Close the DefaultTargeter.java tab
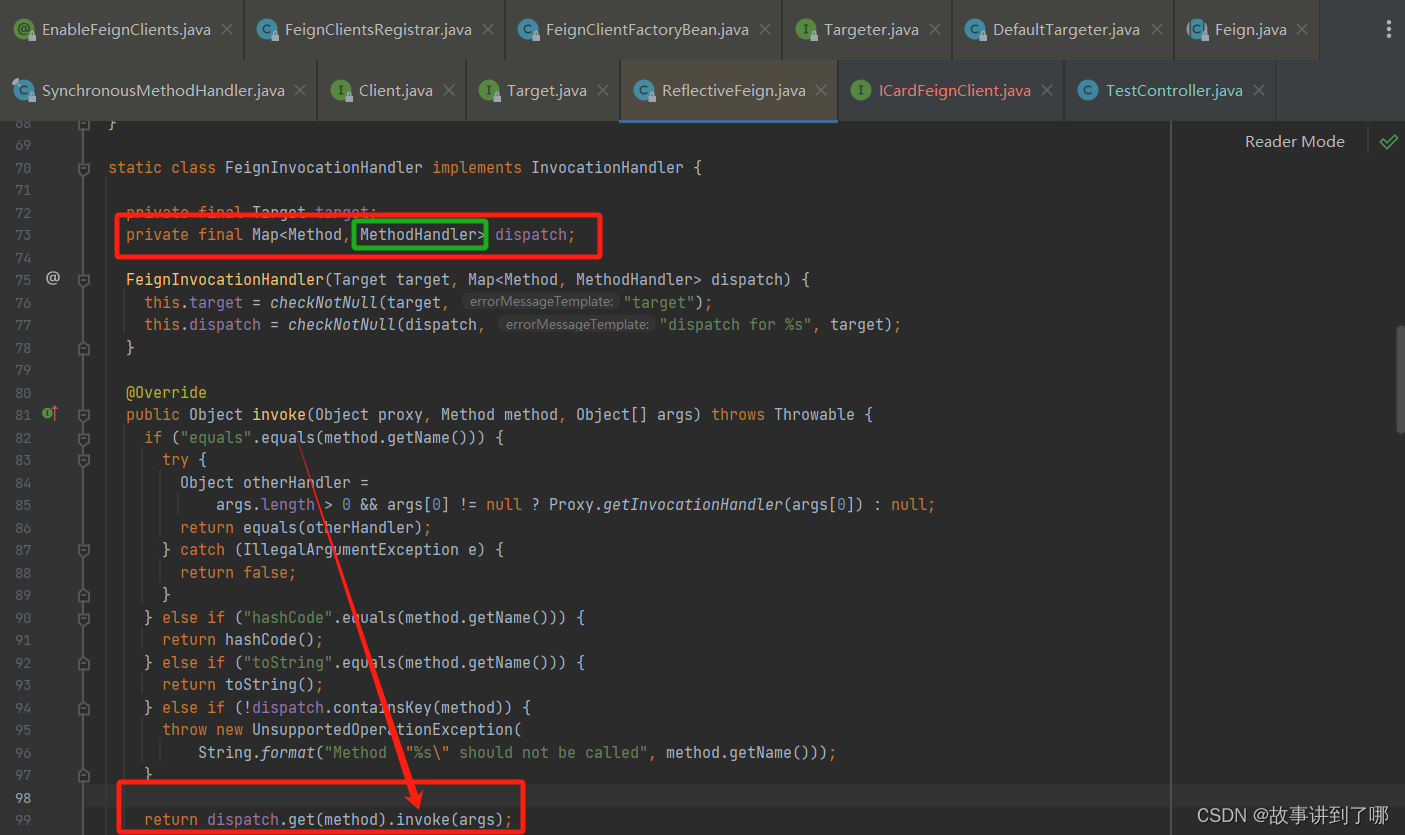The width and height of the screenshot is (1405, 835). click(1155, 30)
